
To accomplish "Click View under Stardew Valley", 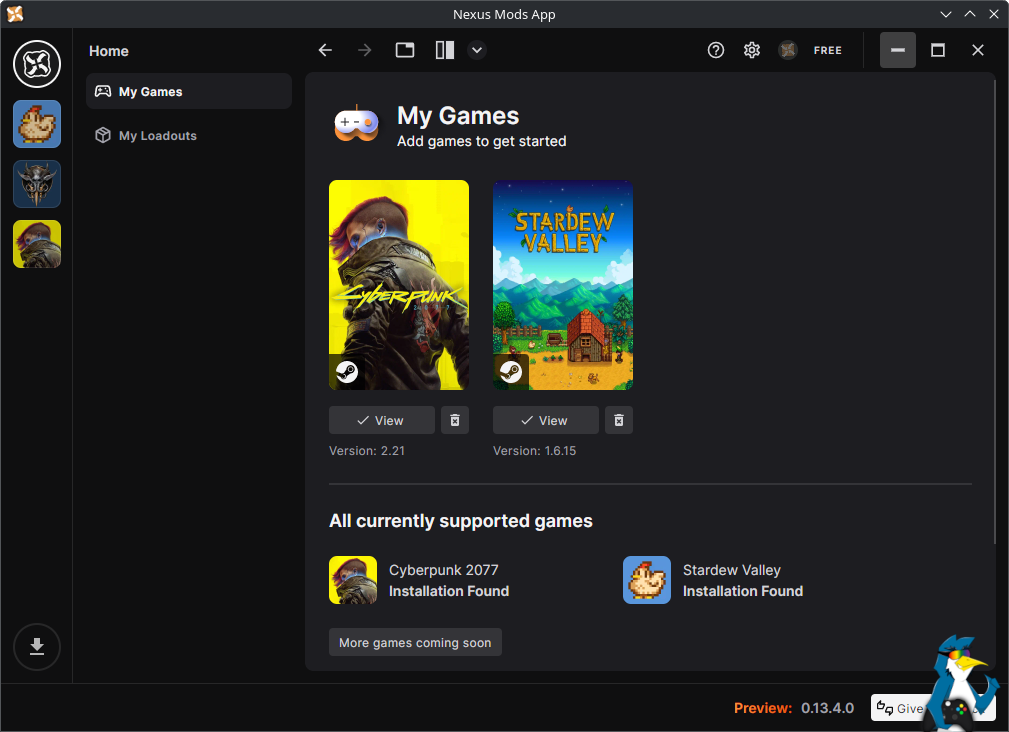I will pos(546,420).
